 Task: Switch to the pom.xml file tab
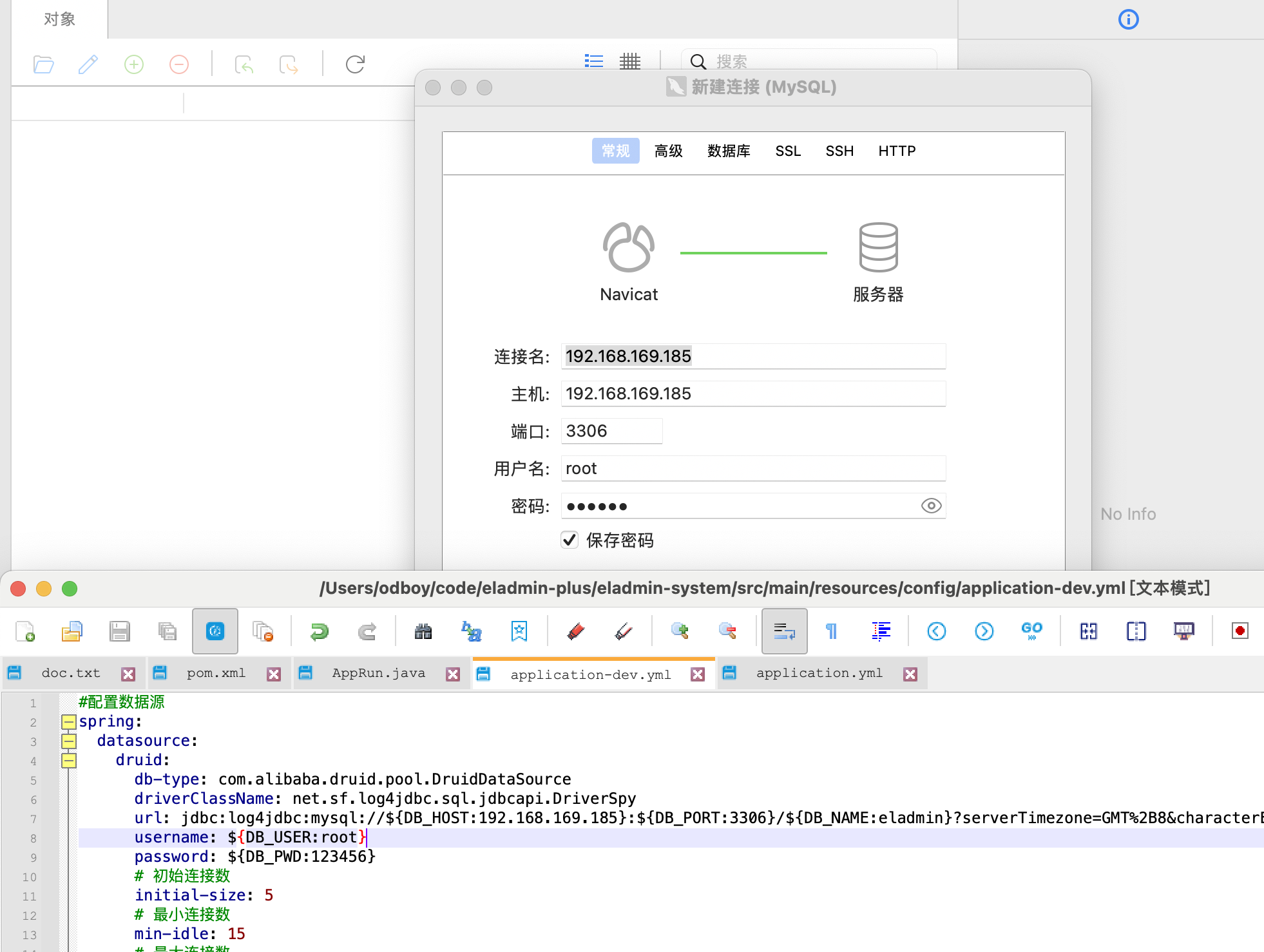pyautogui.click(x=216, y=673)
